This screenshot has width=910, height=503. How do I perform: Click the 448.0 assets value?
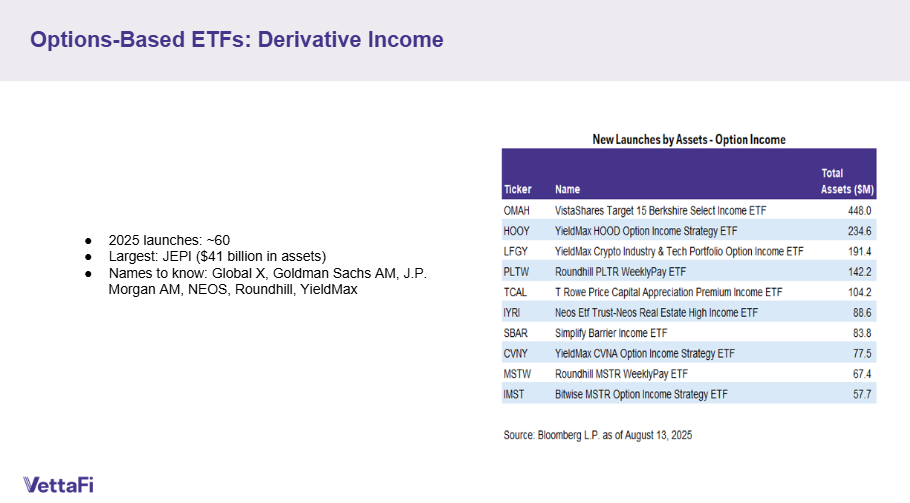click(860, 211)
